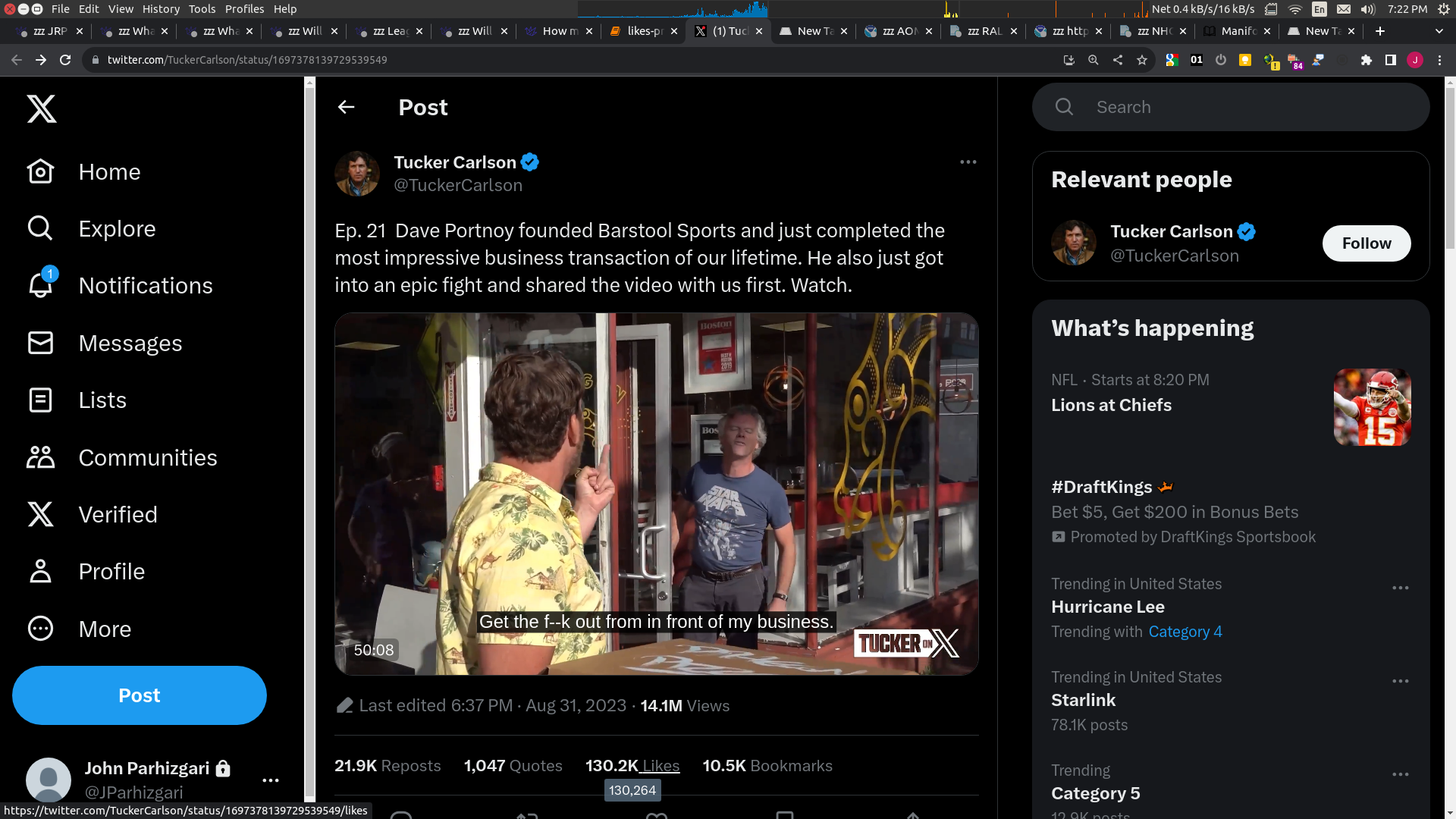Bookmark this page with the star icon
This screenshot has height=819, width=1456.
coord(1142,60)
